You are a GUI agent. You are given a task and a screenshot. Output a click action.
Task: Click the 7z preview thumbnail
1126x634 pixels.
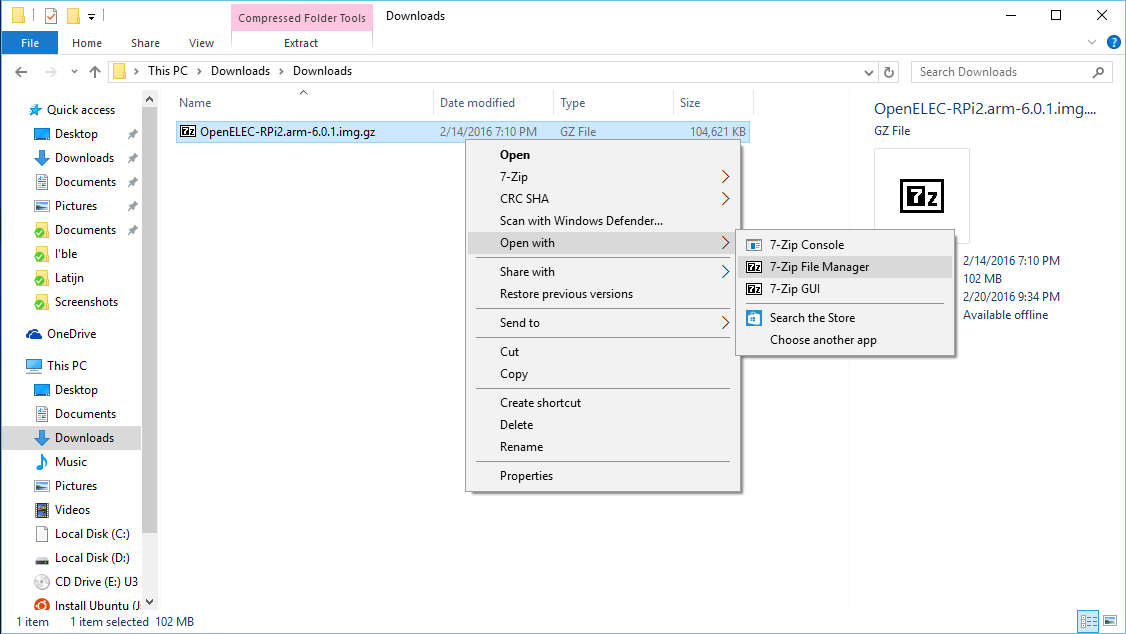pyautogui.click(x=921, y=196)
